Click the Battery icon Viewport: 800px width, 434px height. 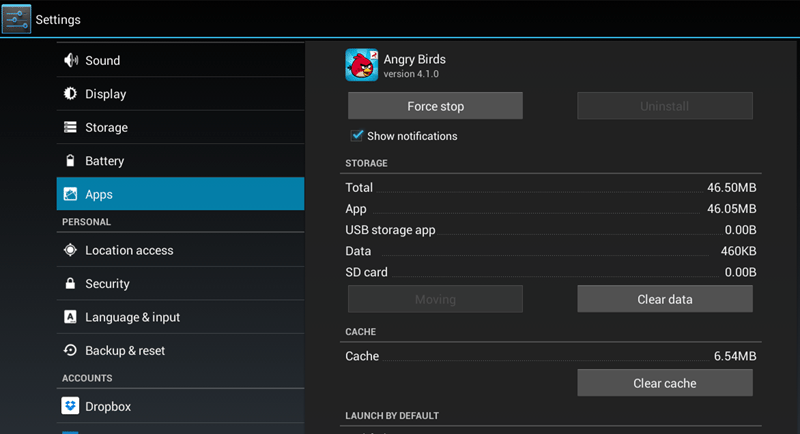click(x=70, y=161)
